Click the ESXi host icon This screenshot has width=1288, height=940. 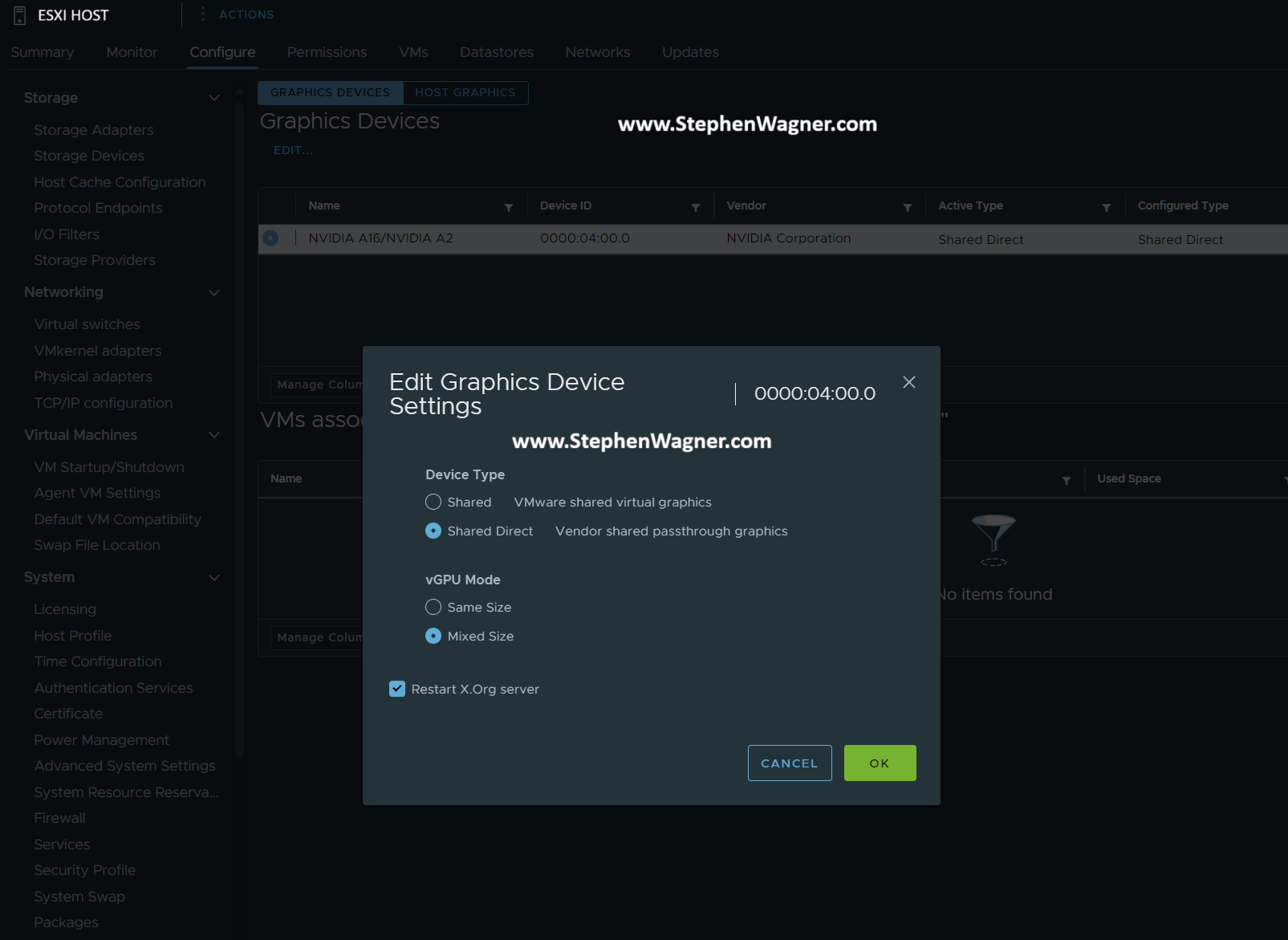click(20, 15)
